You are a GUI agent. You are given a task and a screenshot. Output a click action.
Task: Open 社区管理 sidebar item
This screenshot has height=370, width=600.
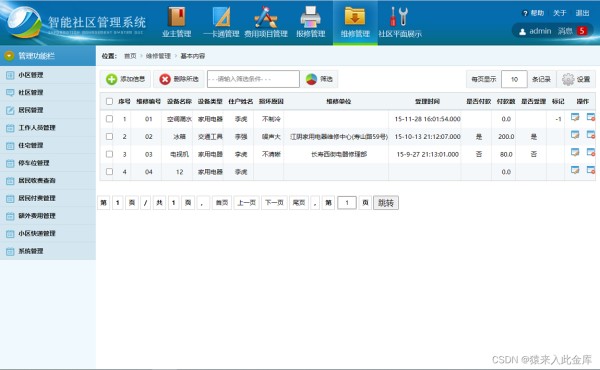tap(48, 93)
